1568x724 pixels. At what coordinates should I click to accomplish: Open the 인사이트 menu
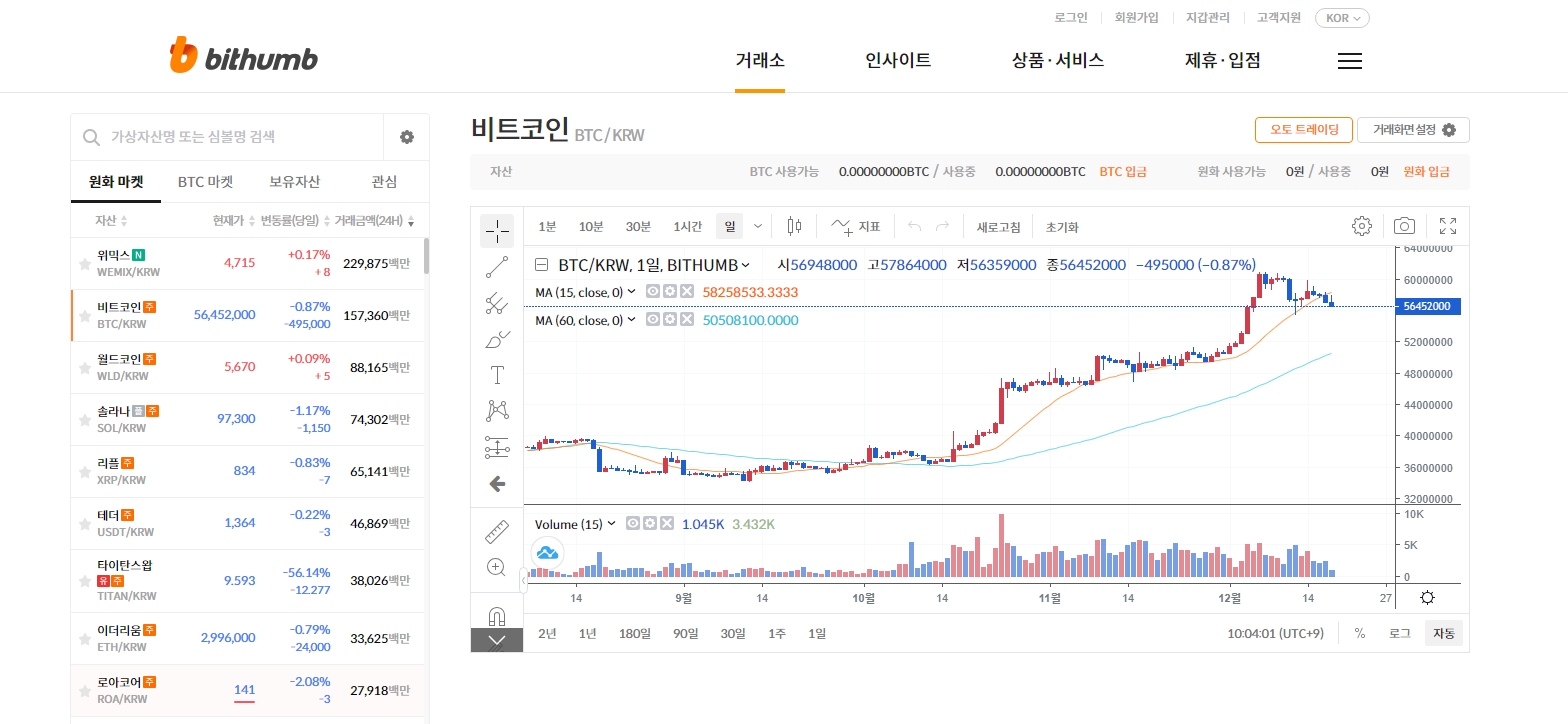coord(898,60)
